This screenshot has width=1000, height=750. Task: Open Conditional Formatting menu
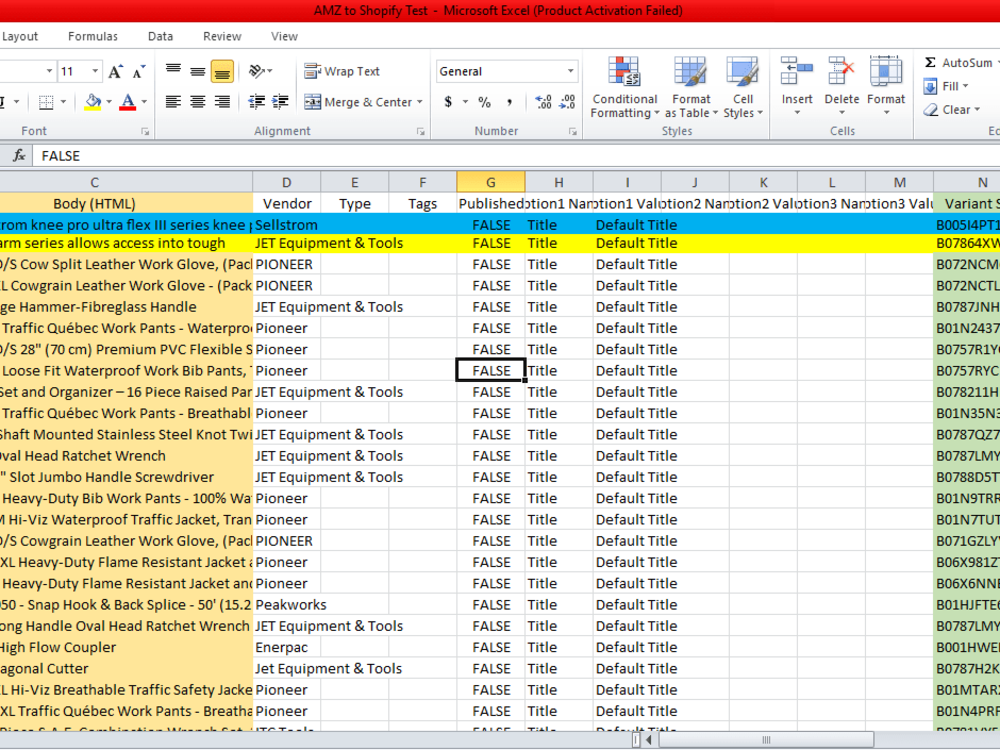click(624, 87)
